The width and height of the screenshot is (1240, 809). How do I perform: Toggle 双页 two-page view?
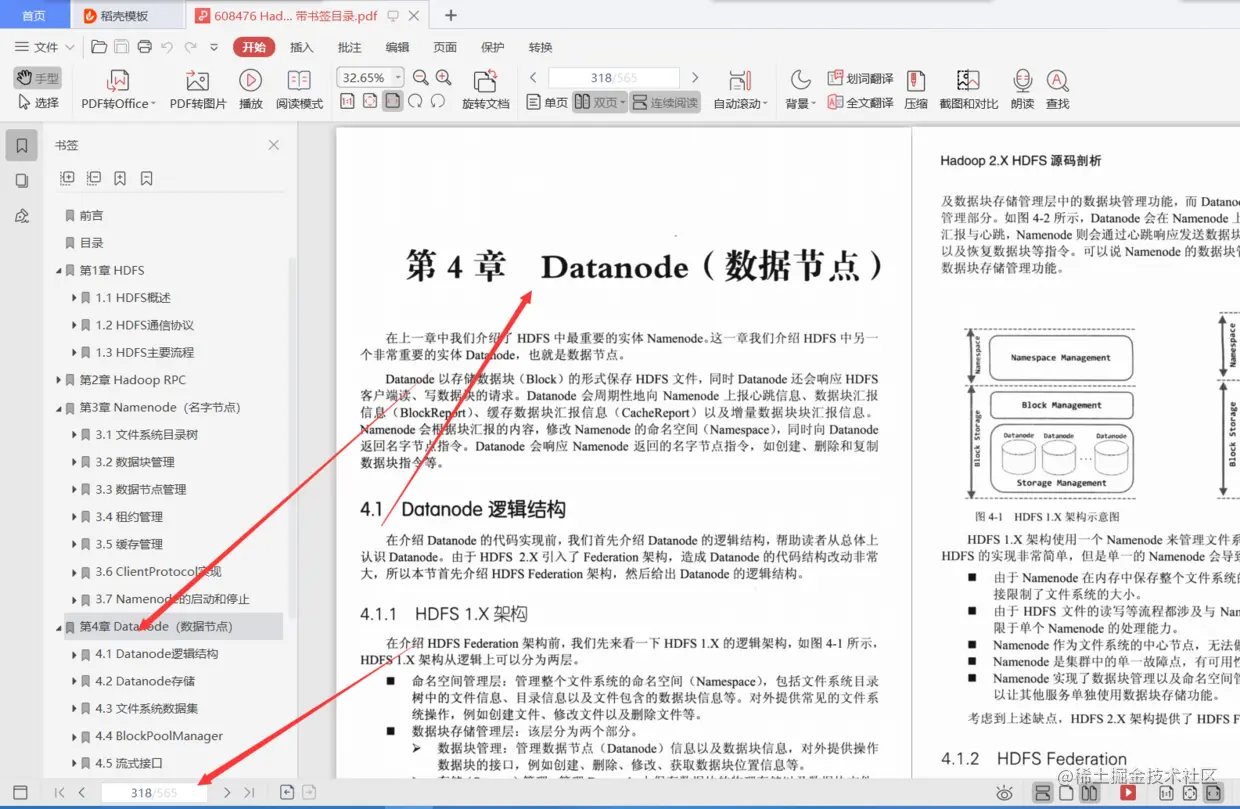click(x=600, y=102)
